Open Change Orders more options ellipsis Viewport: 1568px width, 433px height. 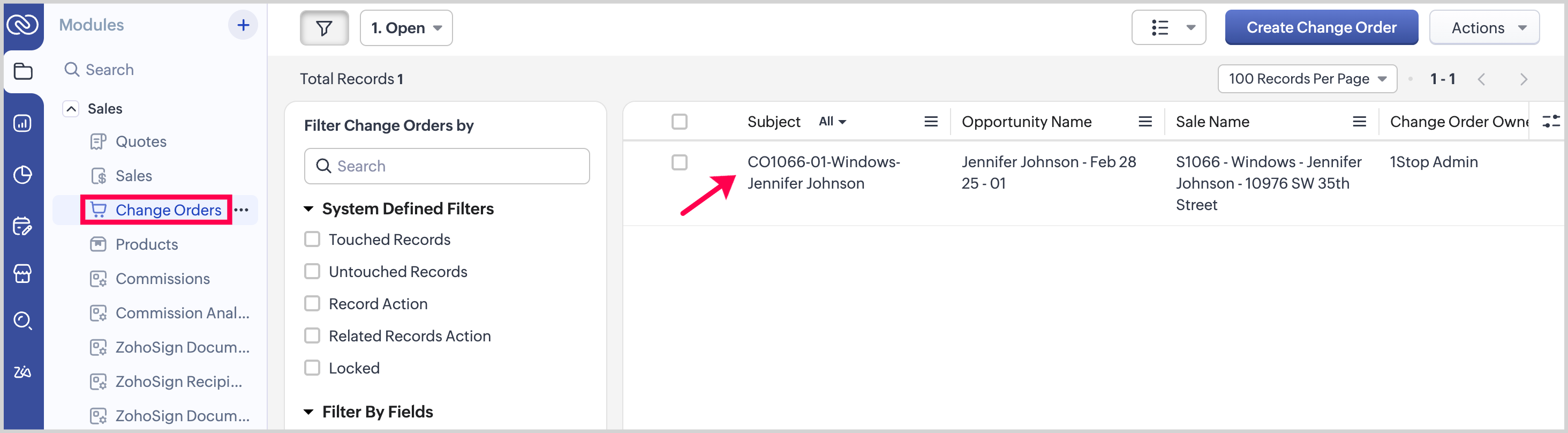pos(242,210)
